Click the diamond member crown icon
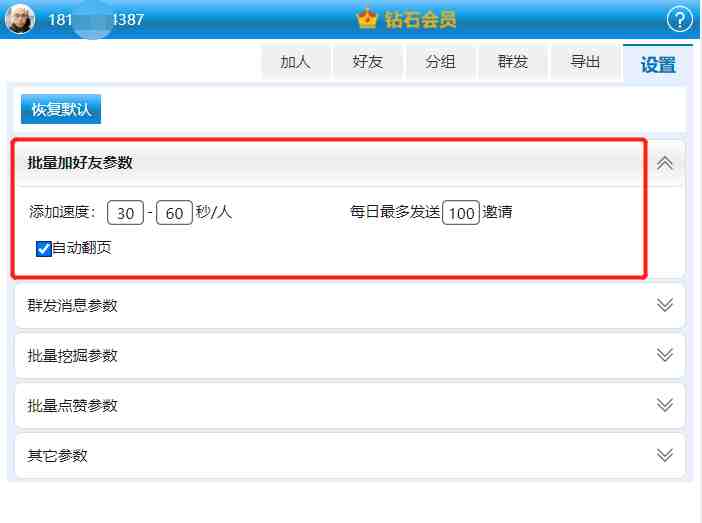The width and height of the screenshot is (702, 523). tap(367, 19)
